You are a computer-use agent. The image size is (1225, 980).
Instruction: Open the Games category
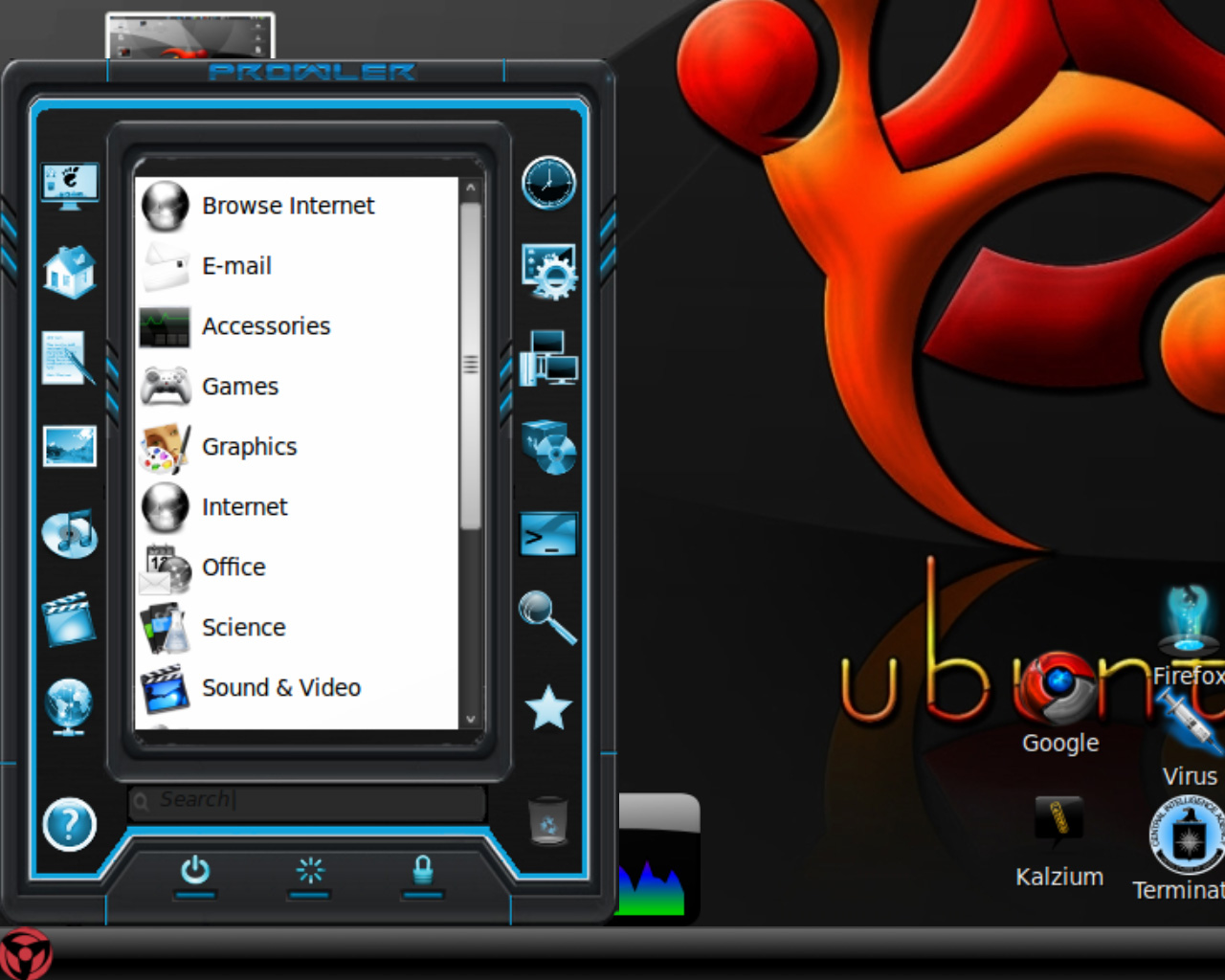(297, 387)
